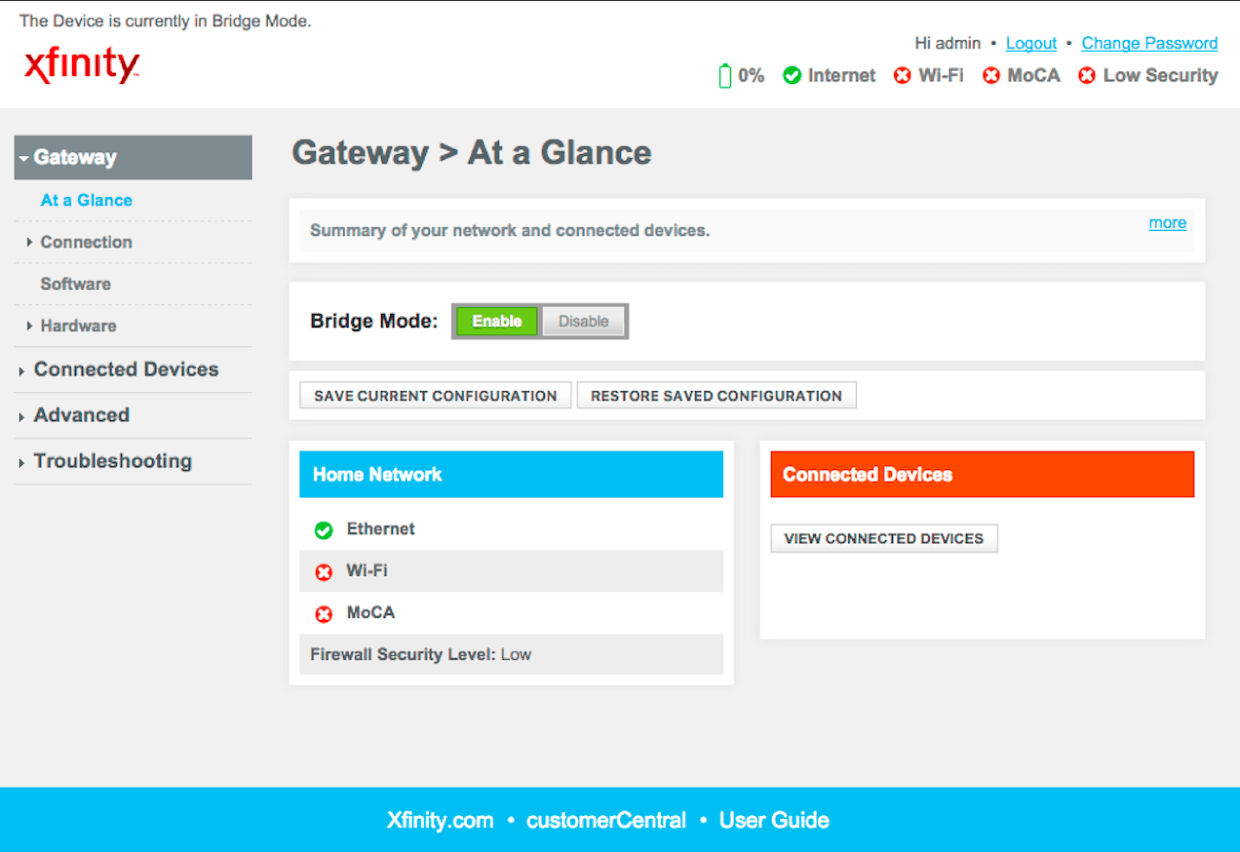Select the Gateway menu header
1240x852 pixels.
[133, 157]
